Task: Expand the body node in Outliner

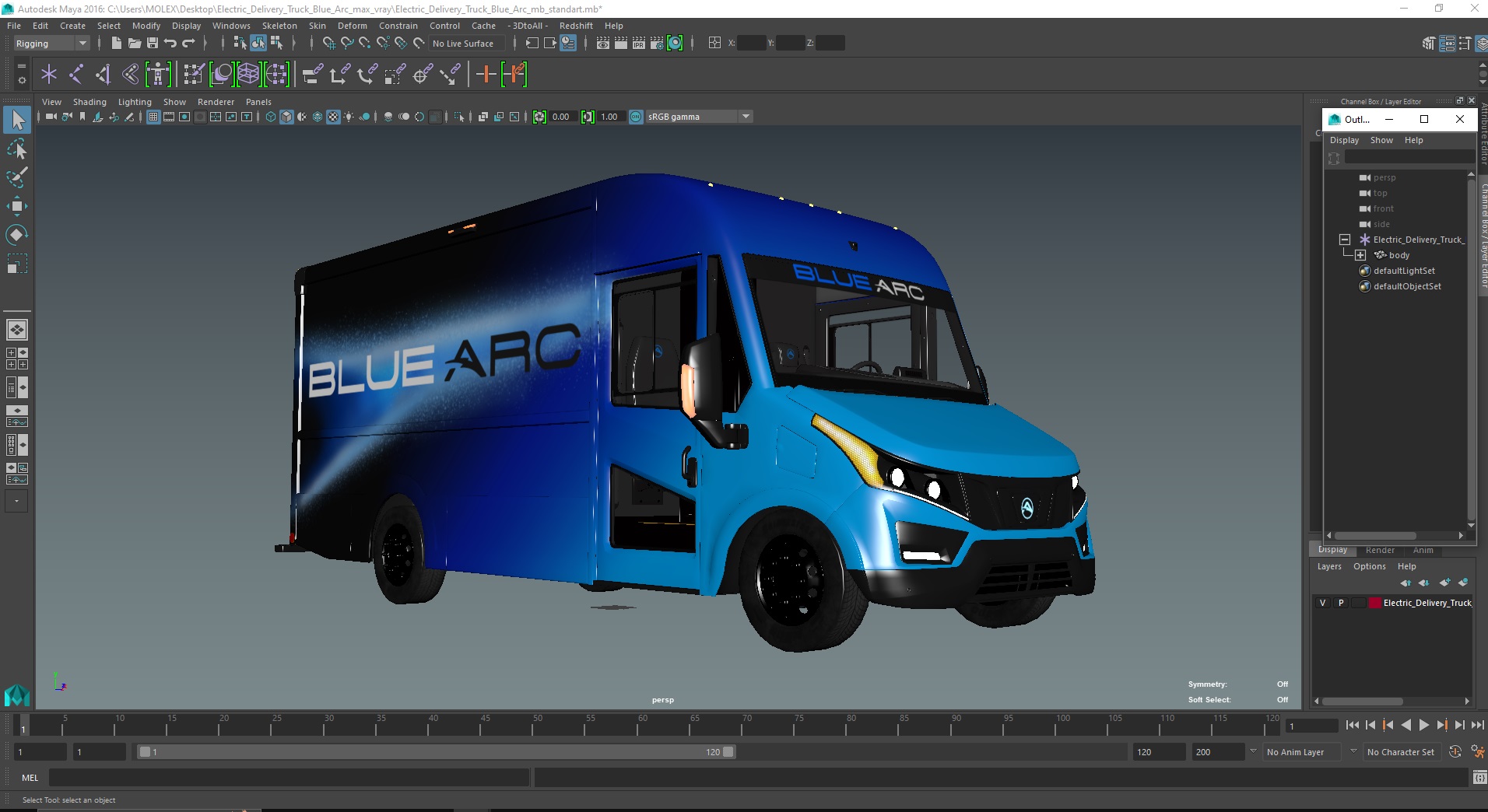Action: click(1360, 255)
